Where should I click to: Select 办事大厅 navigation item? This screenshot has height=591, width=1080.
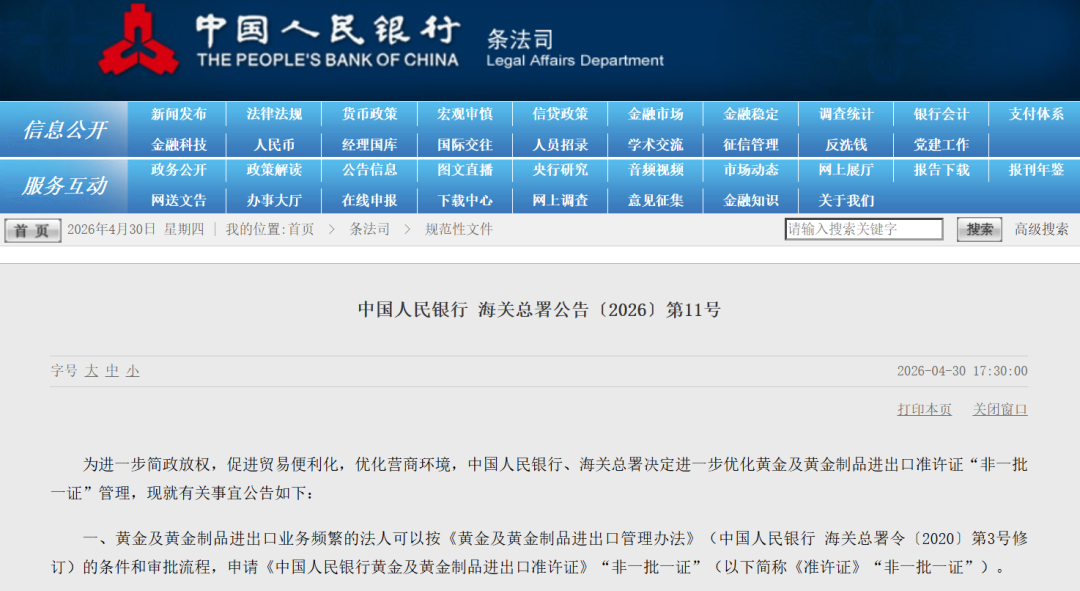tap(274, 200)
